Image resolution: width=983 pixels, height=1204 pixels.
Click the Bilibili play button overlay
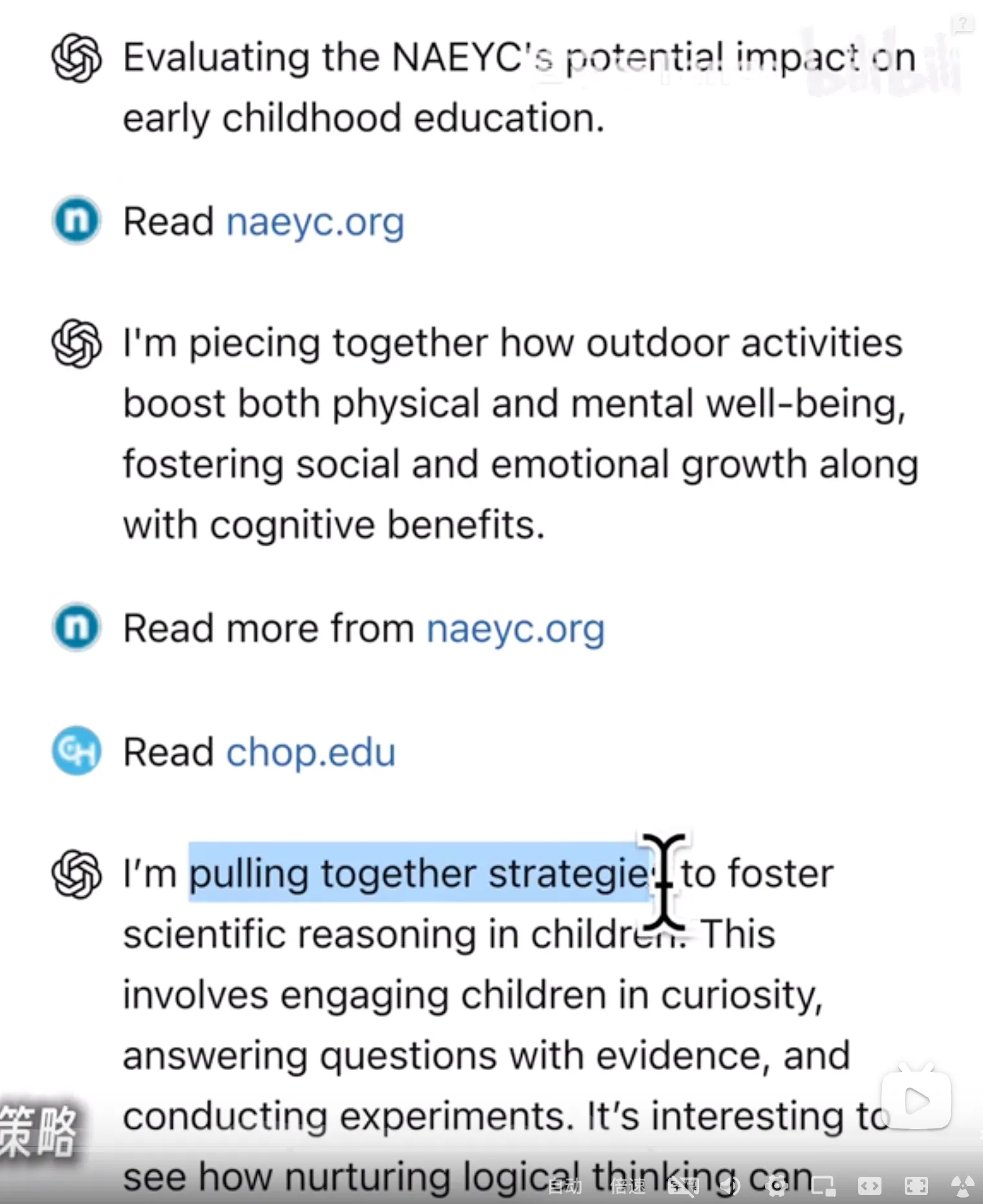tap(916, 1101)
